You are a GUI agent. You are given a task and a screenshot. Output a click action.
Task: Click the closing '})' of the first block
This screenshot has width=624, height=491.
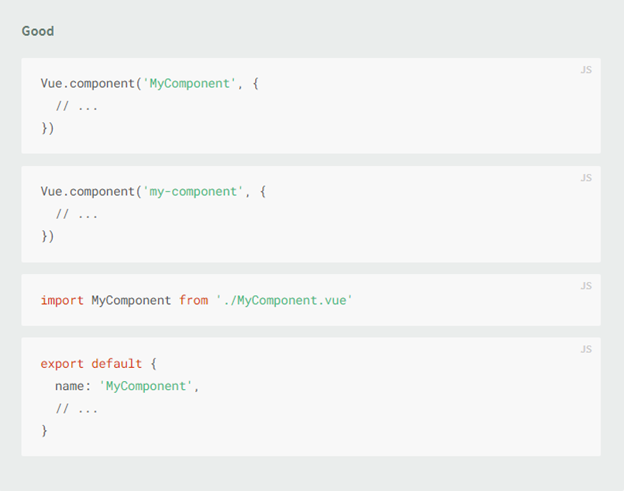pos(48,128)
